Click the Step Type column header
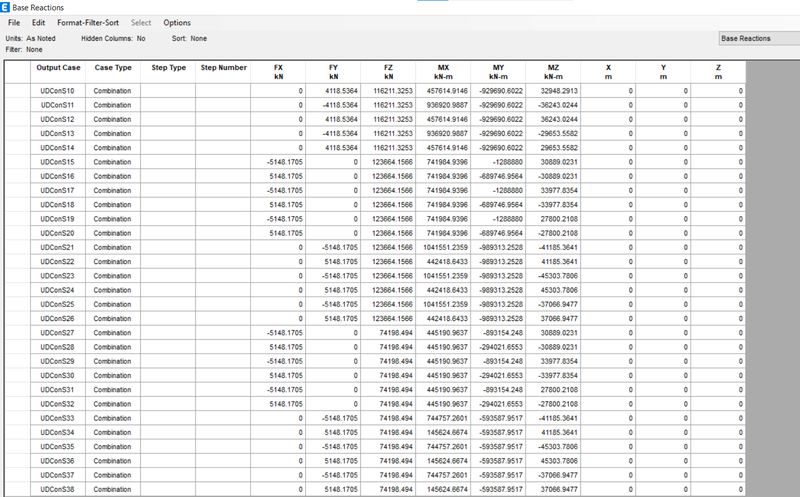Image resolution: width=800 pixels, height=497 pixels. [x=168, y=72]
